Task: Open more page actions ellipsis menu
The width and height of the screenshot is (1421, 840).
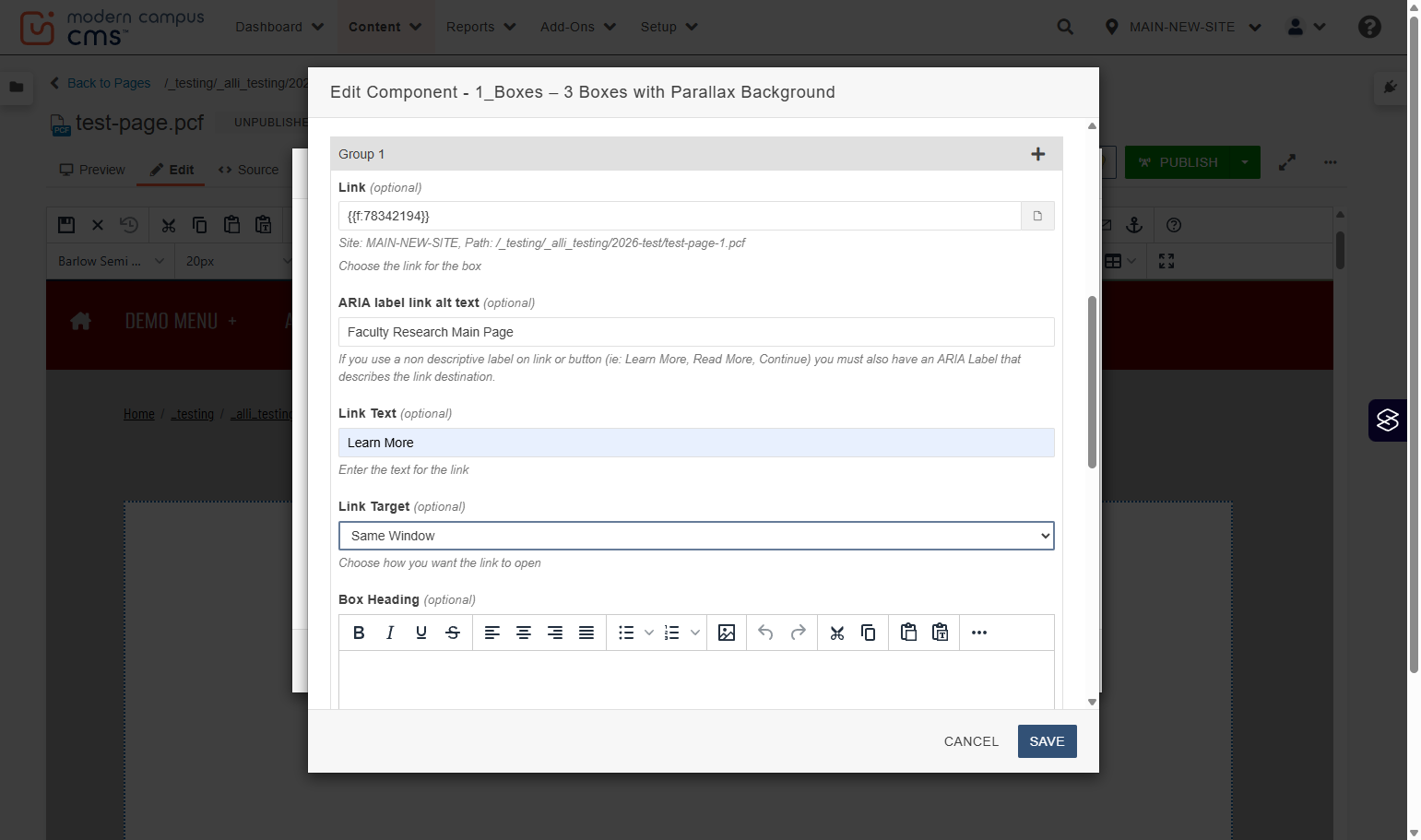Action: 1330,162
